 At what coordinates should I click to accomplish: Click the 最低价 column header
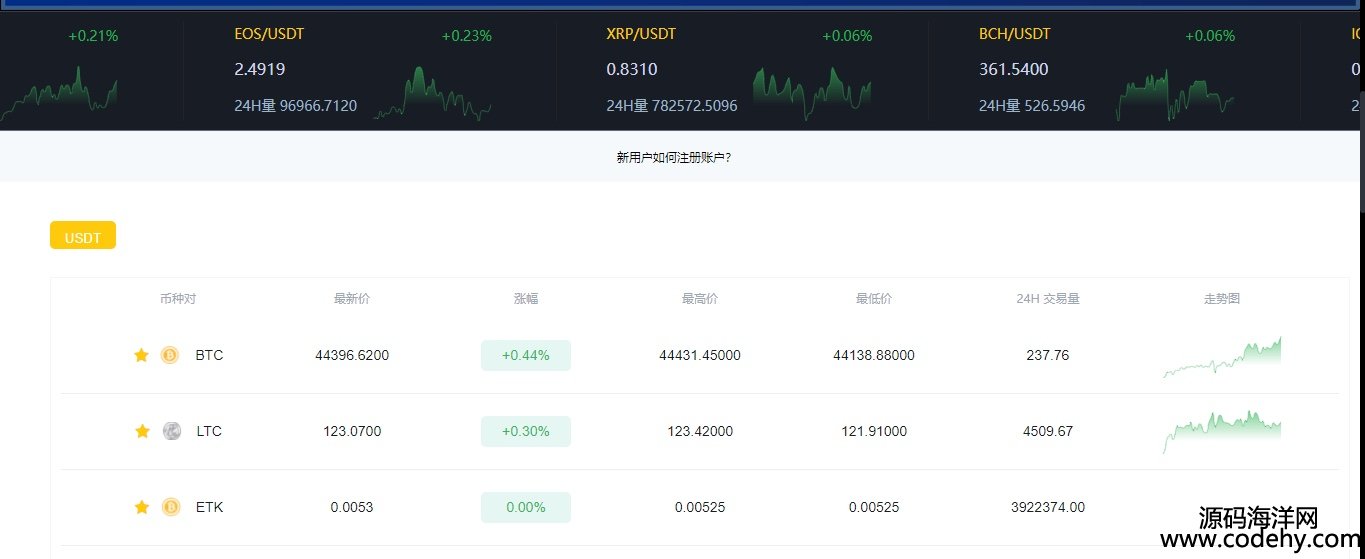[874, 298]
